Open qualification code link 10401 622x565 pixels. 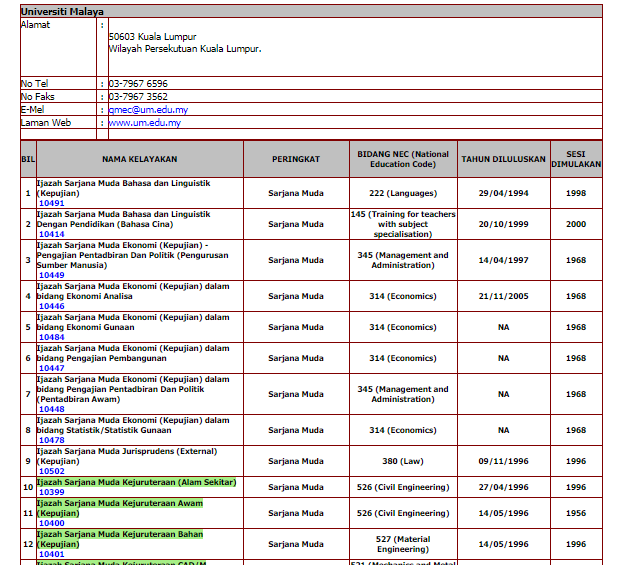click(52, 554)
